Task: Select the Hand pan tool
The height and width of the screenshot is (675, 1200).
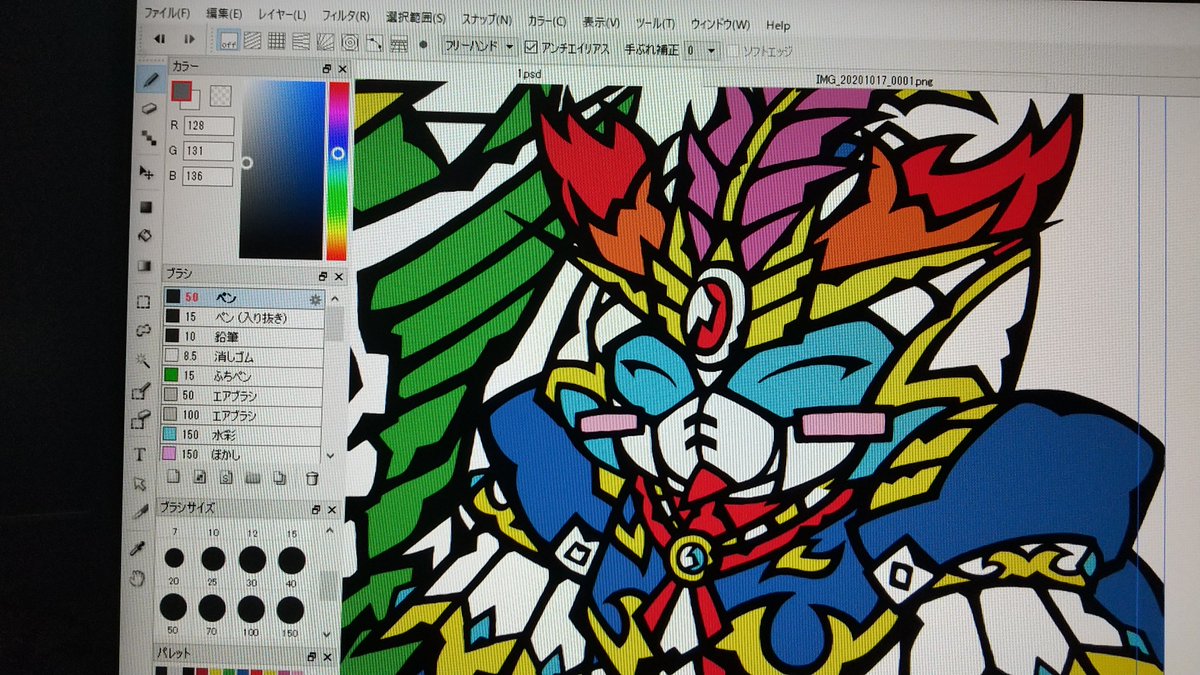Action: pyautogui.click(x=138, y=577)
